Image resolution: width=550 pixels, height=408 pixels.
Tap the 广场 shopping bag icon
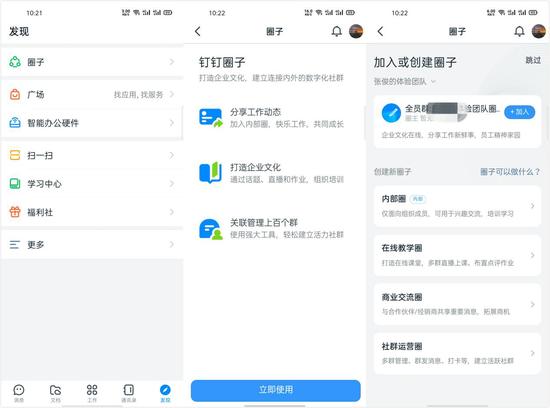tap(15, 94)
